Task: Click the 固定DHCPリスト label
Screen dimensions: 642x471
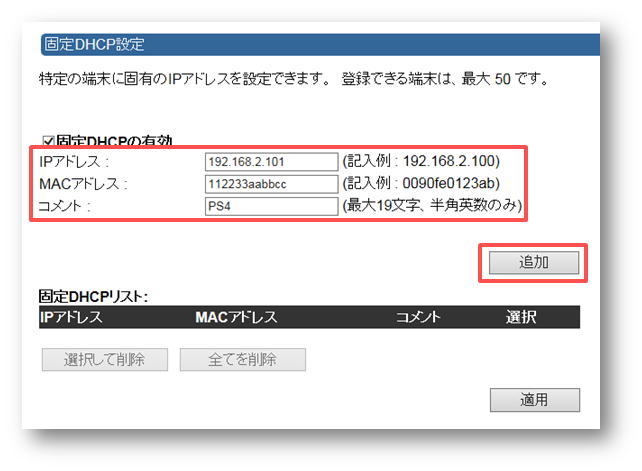Action: (x=93, y=296)
